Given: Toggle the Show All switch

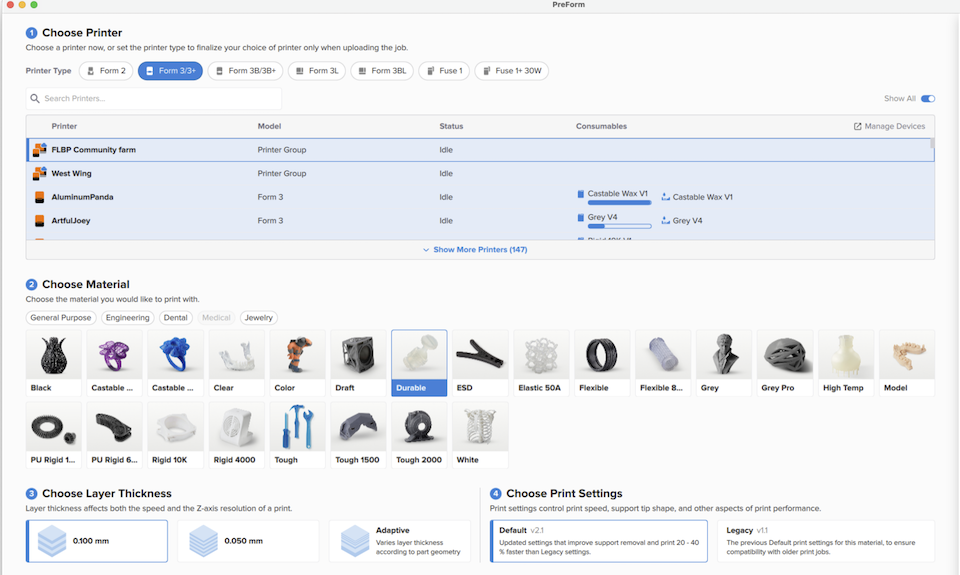Looking at the screenshot, I should coord(928,99).
